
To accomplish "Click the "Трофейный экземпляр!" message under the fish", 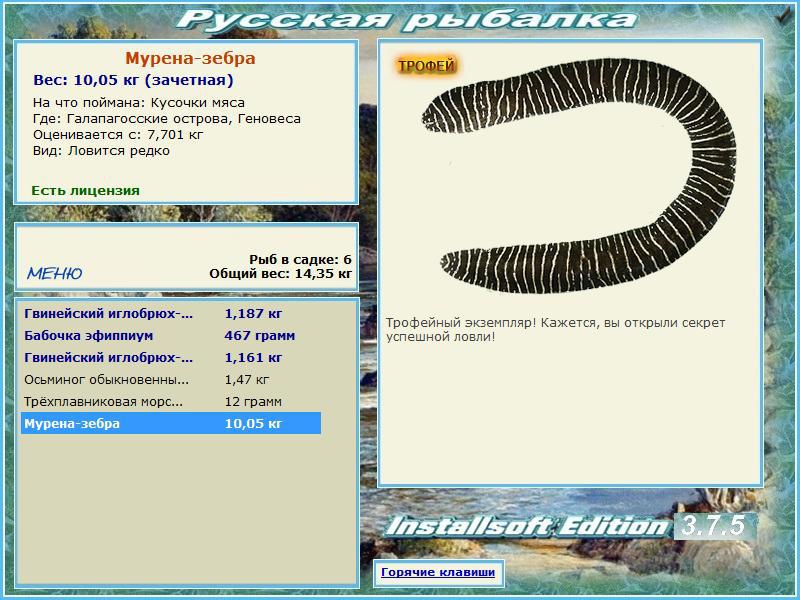I will 555,330.
